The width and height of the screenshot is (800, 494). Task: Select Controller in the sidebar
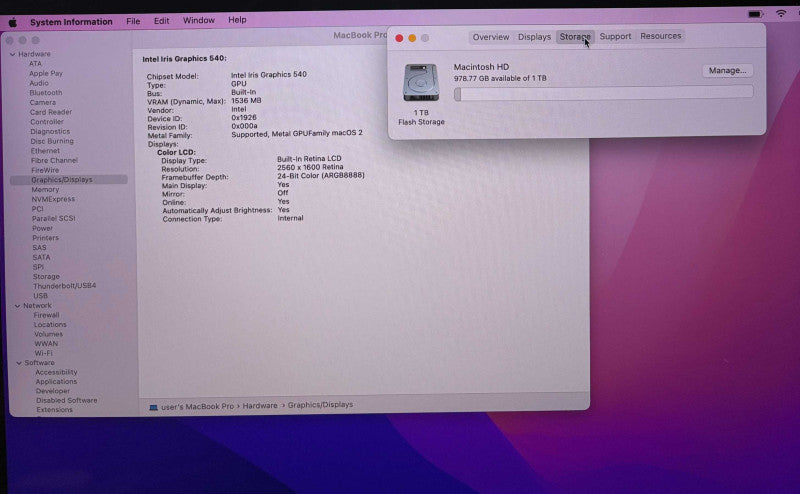(x=47, y=122)
